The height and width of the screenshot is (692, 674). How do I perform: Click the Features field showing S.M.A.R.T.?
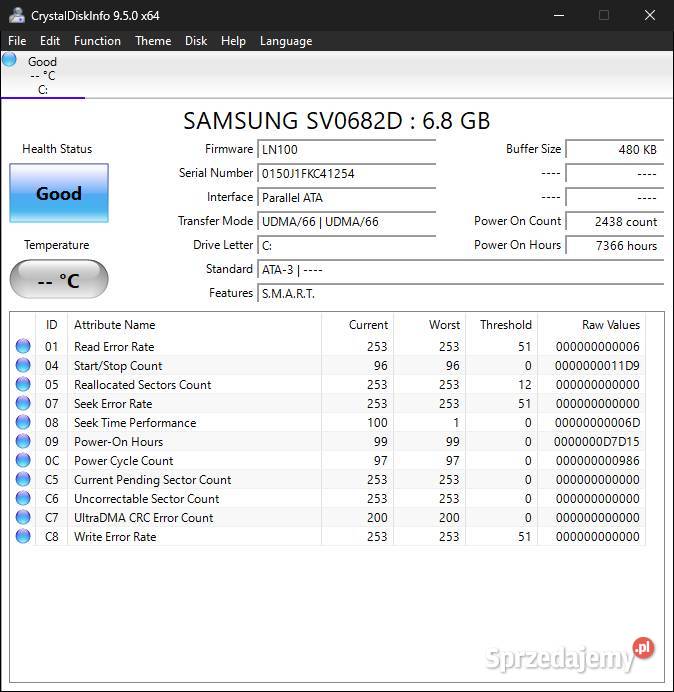click(460, 293)
